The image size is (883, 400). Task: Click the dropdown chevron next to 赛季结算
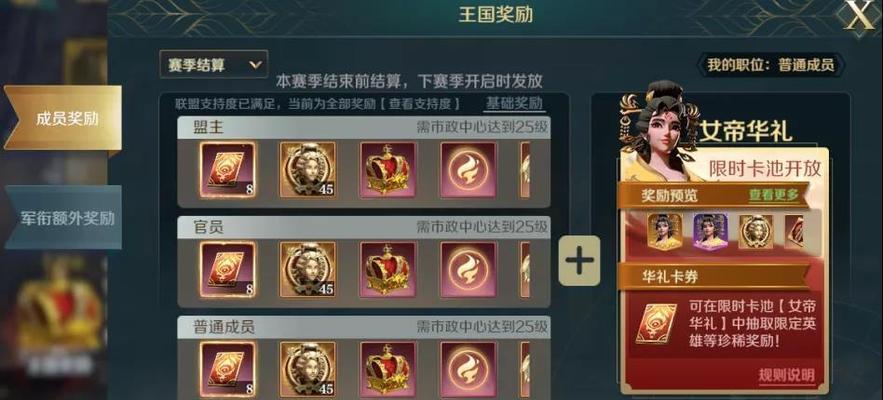255,65
